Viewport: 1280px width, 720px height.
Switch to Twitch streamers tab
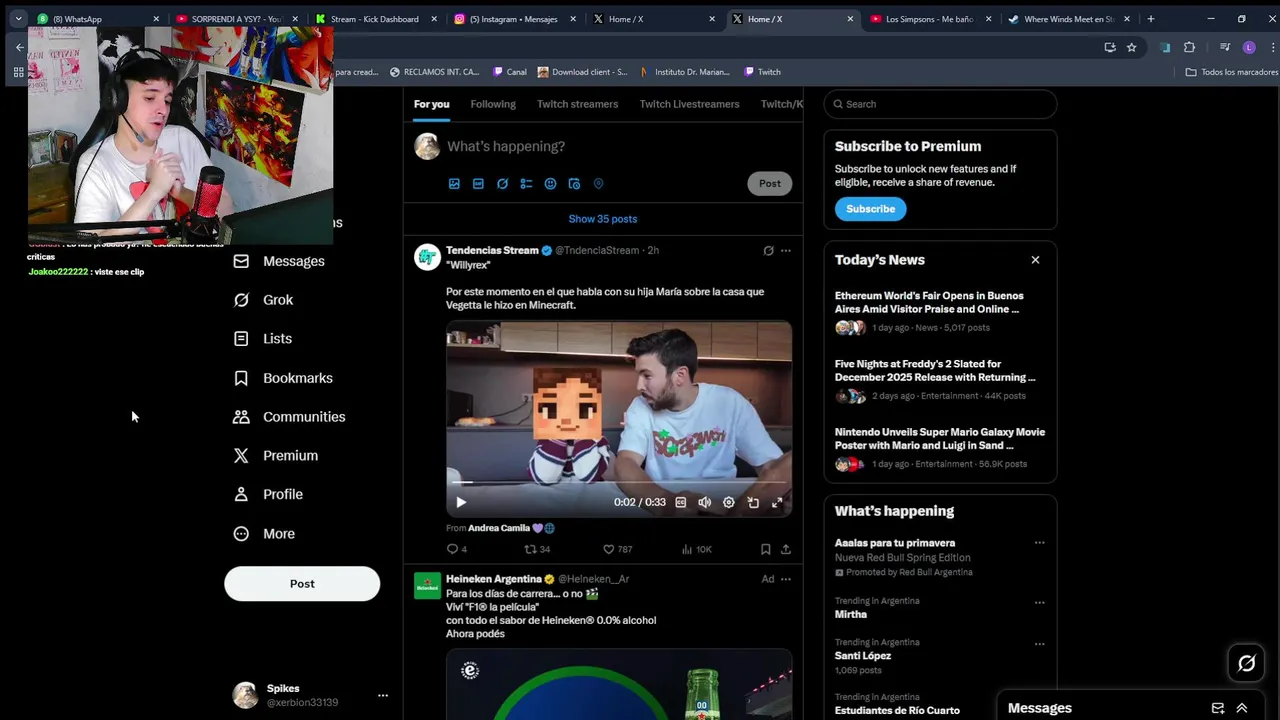577,104
